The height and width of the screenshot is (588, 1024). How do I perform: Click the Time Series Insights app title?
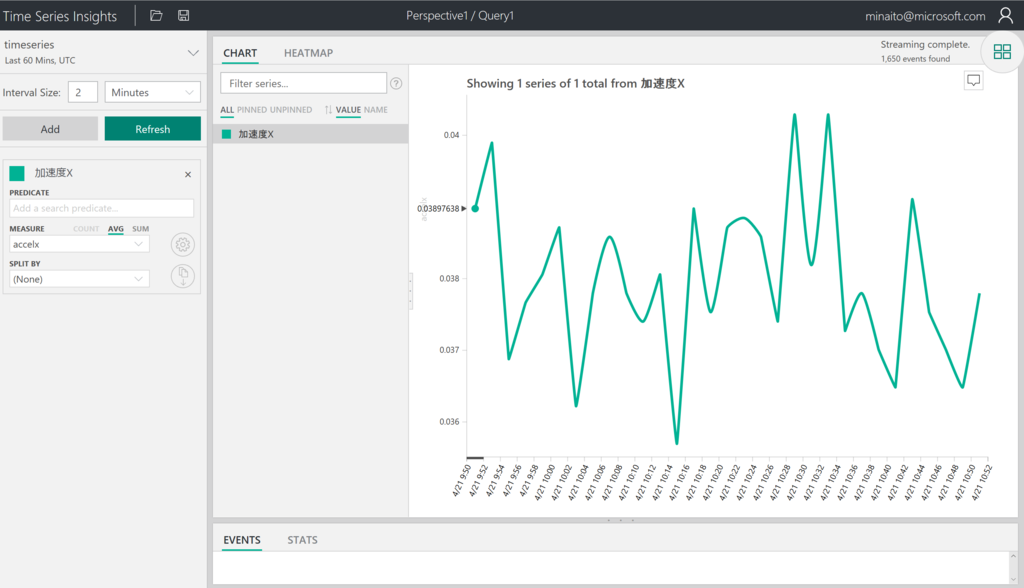pos(59,16)
